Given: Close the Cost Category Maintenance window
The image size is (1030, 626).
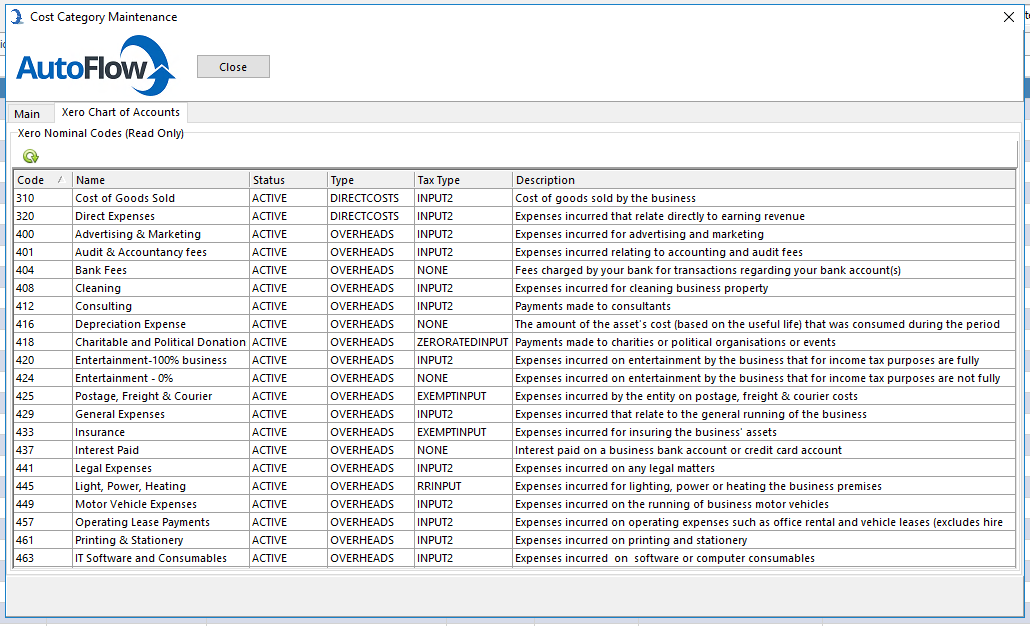Looking at the screenshot, I should (1009, 17).
